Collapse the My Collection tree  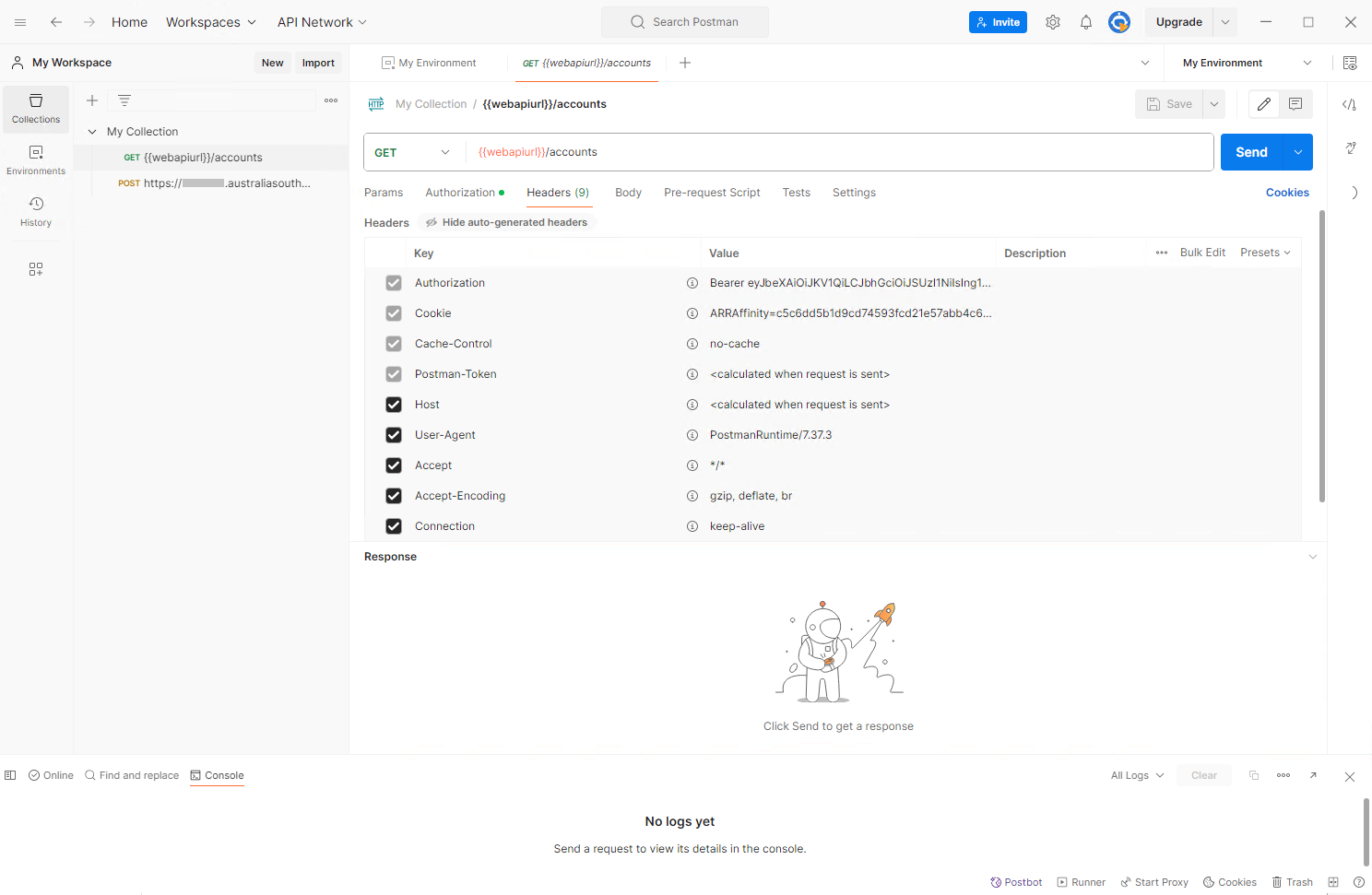92,132
